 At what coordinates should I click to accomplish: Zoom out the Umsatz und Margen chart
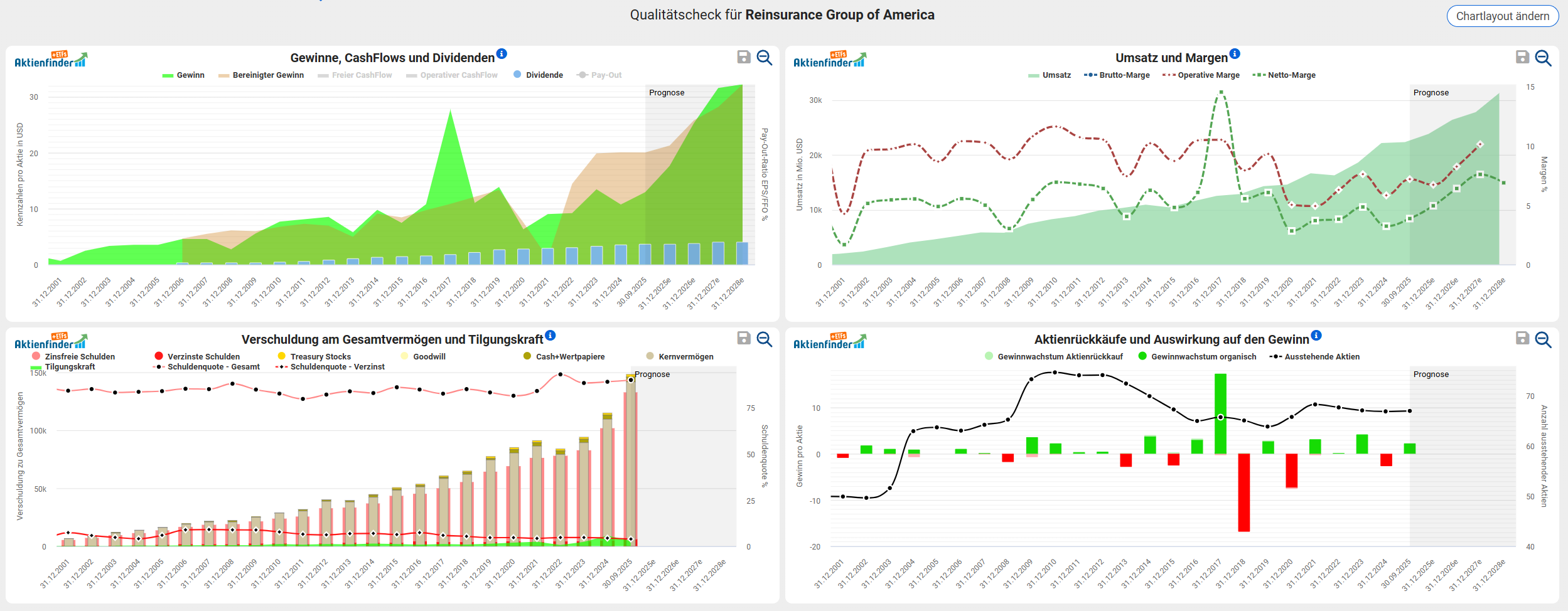(x=1543, y=58)
